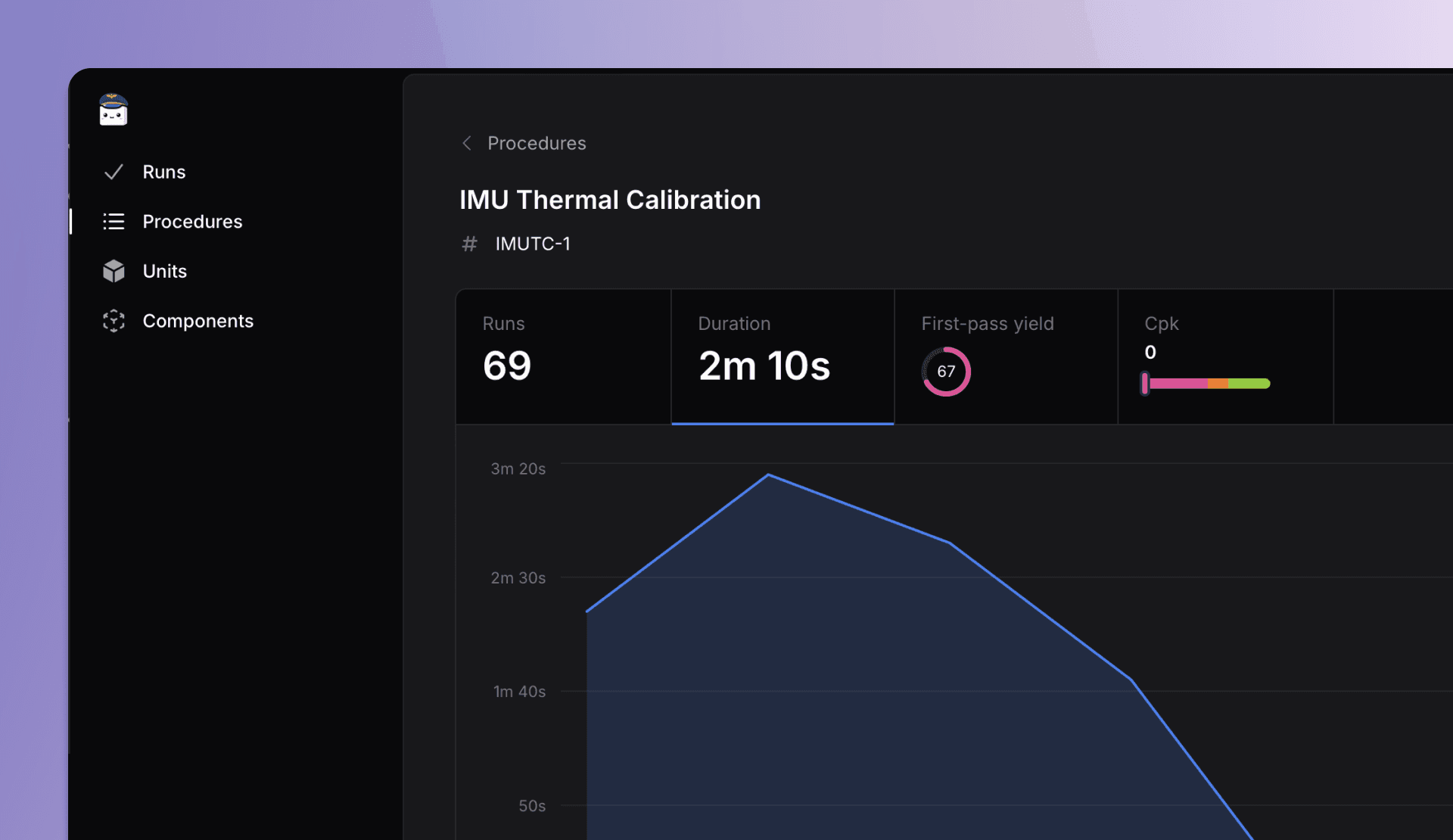Click the IMUTC-1 identifier text
Image resolution: width=1453 pixels, height=840 pixels.
pyautogui.click(x=533, y=244)
